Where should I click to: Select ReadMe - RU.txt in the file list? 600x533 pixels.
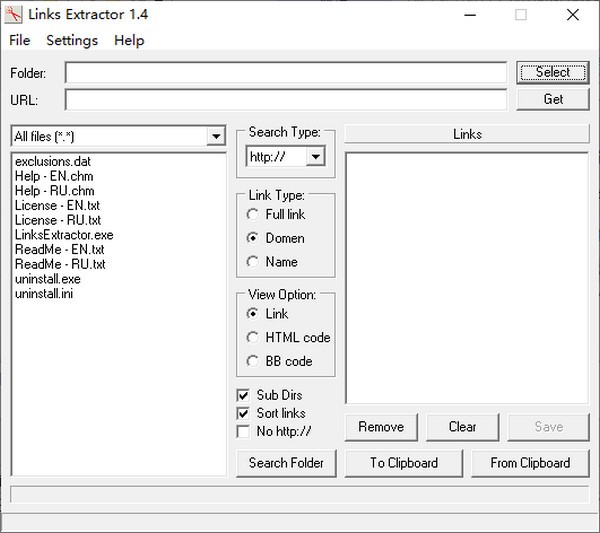(x=60, y=264)
